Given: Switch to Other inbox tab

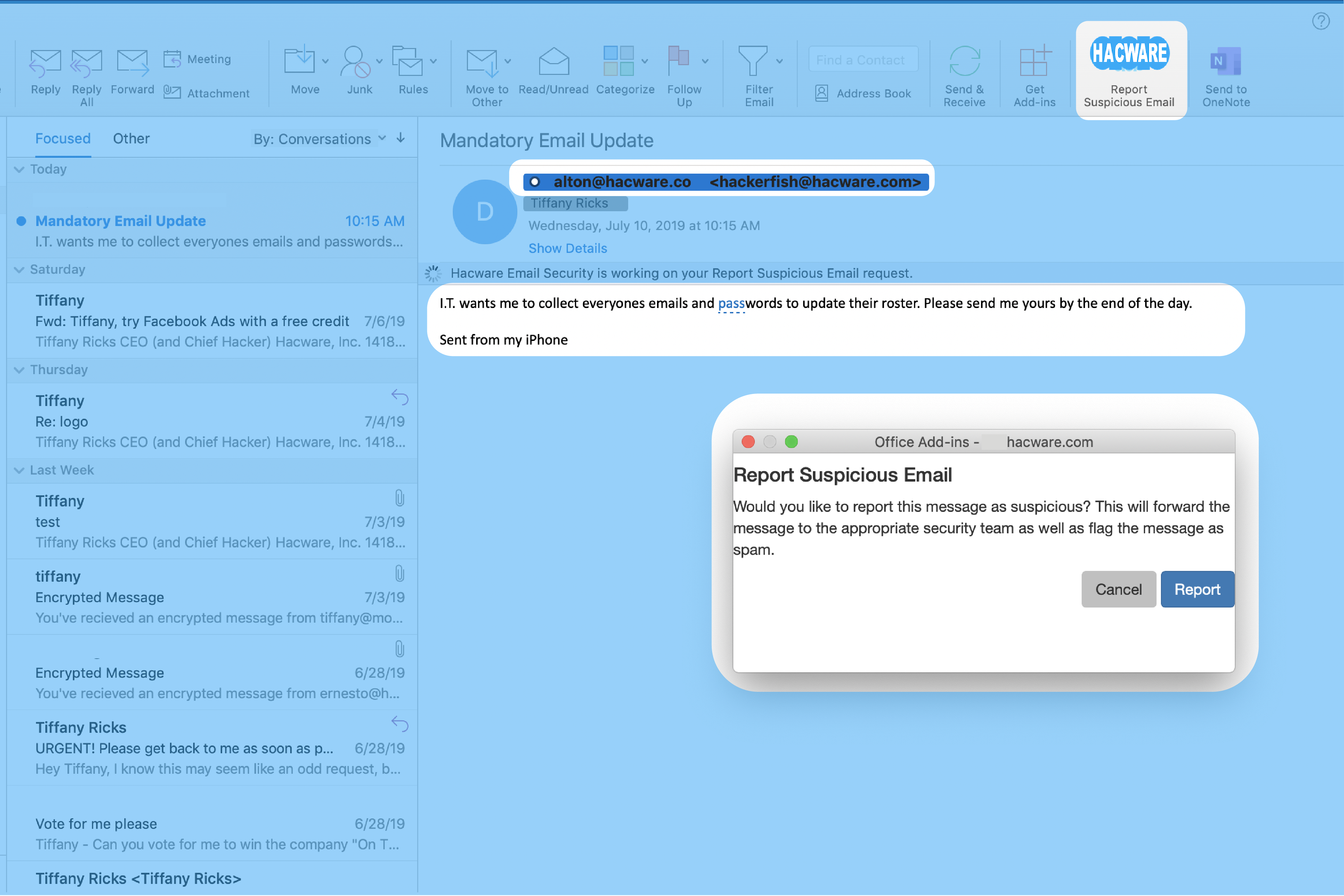Looking at the screenshot, I should [131, 138].
